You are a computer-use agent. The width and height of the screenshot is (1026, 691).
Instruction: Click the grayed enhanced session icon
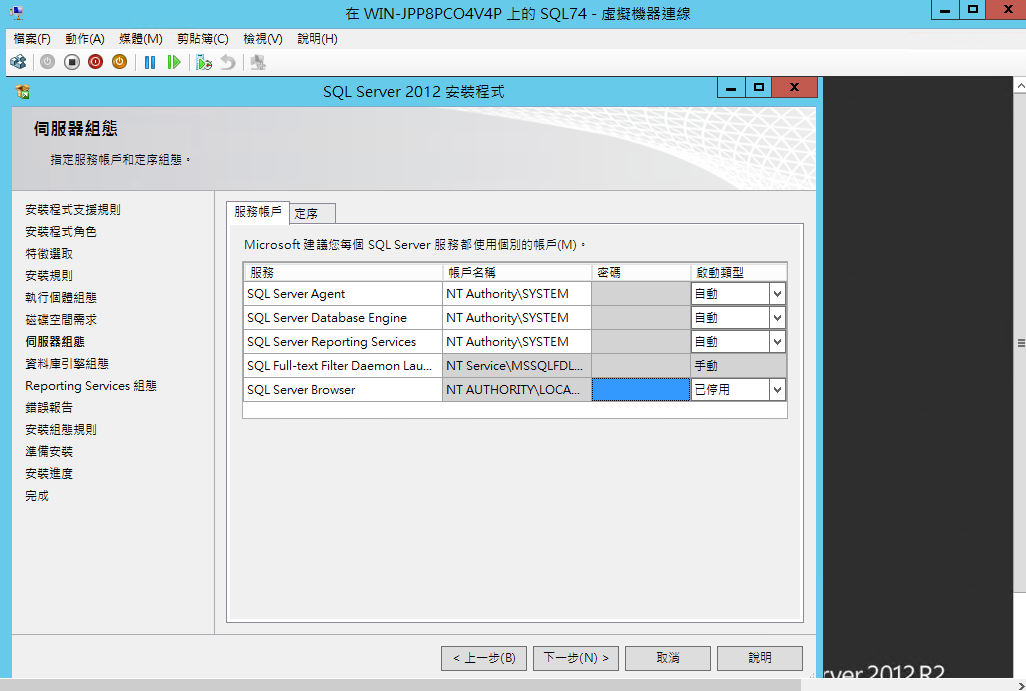tap(258, 62)
